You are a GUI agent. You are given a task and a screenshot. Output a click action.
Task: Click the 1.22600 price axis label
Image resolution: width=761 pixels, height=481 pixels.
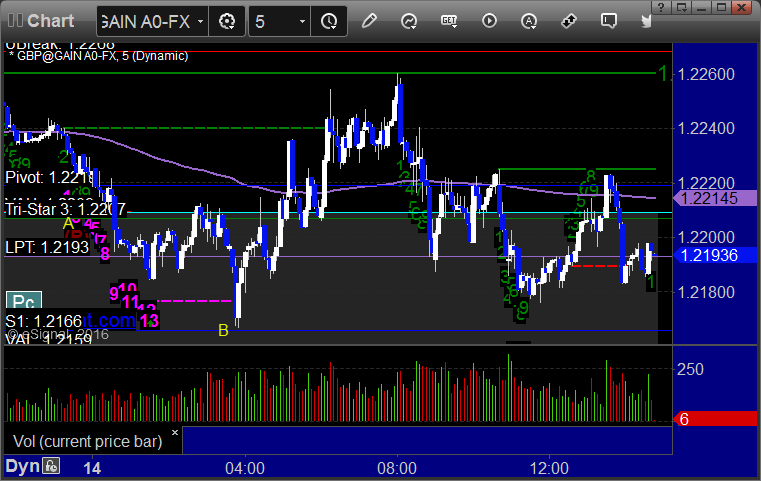pos(706,74)
